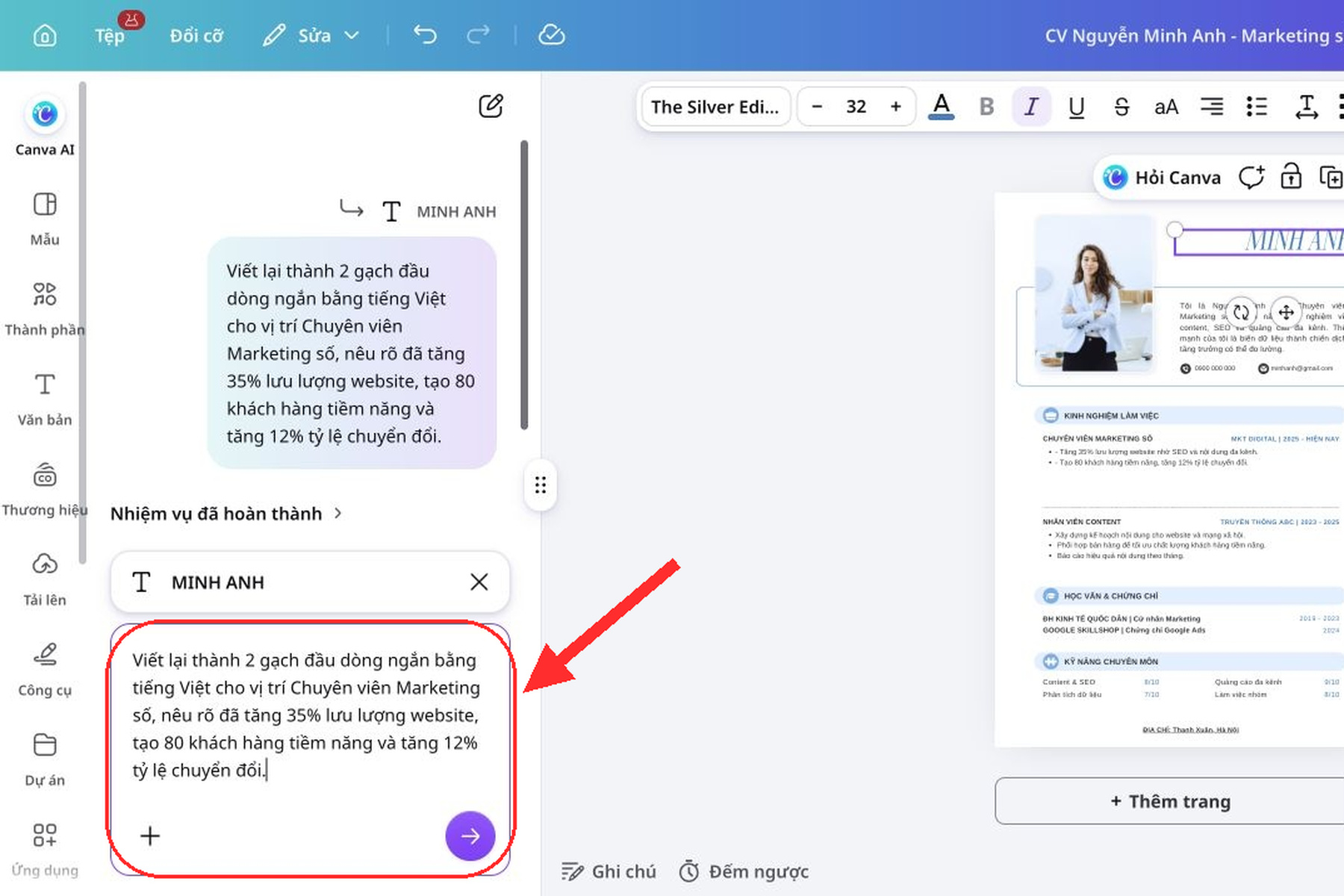Viewport: 1344px width, 896px height.
Task: Open the Công cụ tools tab
Action: 45,671
